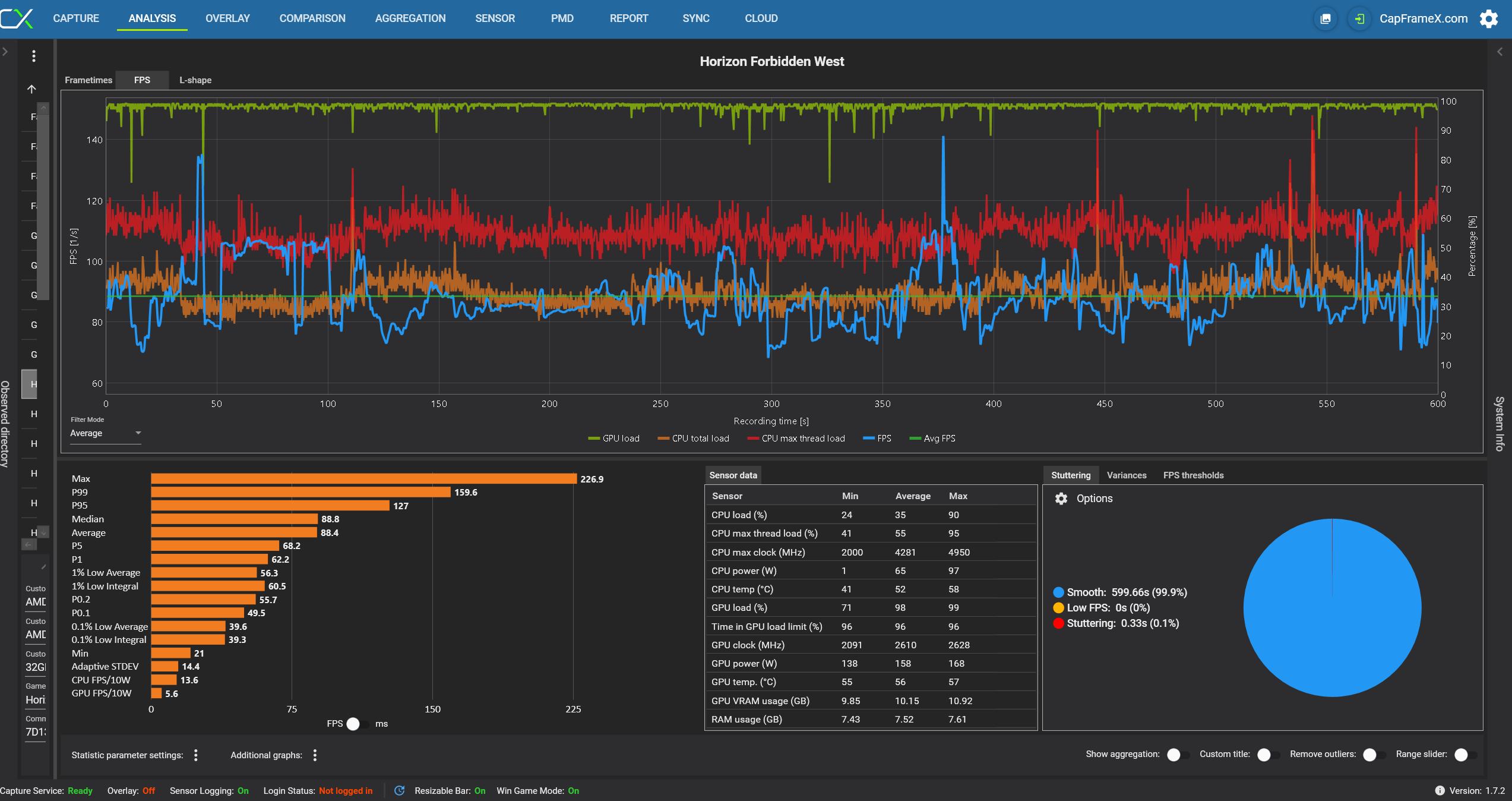The width and height of the screenshot is (1512, 801).
Task: Expand the Observed directory side panel
Action: tap(5, 52)
